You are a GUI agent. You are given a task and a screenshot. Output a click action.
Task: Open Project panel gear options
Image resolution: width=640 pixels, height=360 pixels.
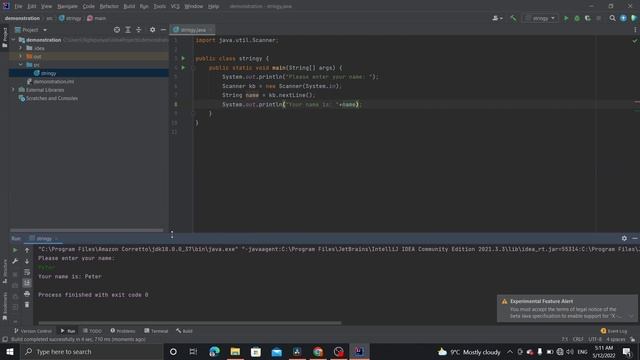pos(152,30)
